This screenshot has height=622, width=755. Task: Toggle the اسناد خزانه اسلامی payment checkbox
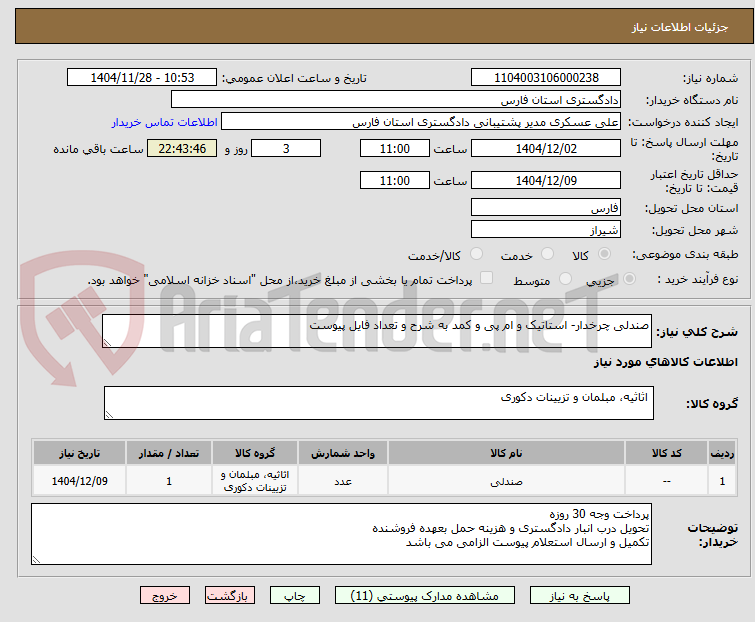(x=486, y=278)
